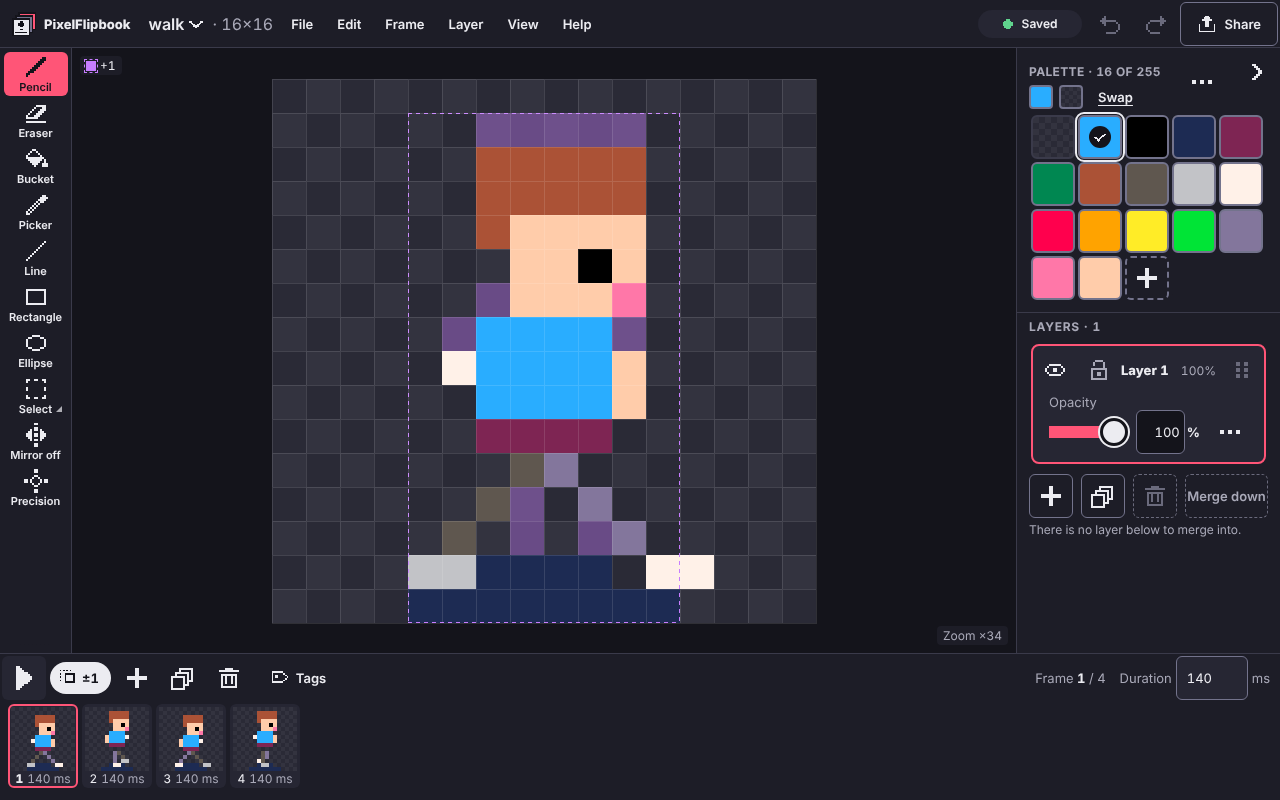Click the transparent background color indicator
Viewport: 1280px width, 800px height.
[1071, 97]
